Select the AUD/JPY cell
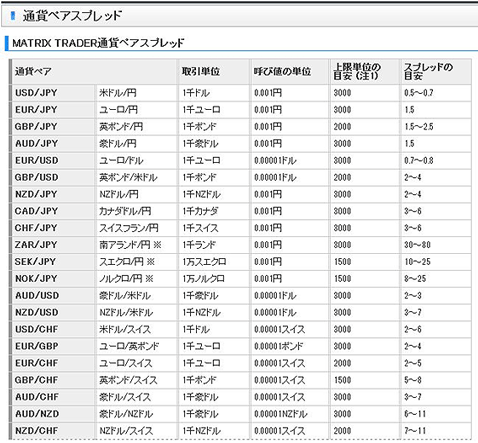The image size is (478, 443). [x=53, y=144]
